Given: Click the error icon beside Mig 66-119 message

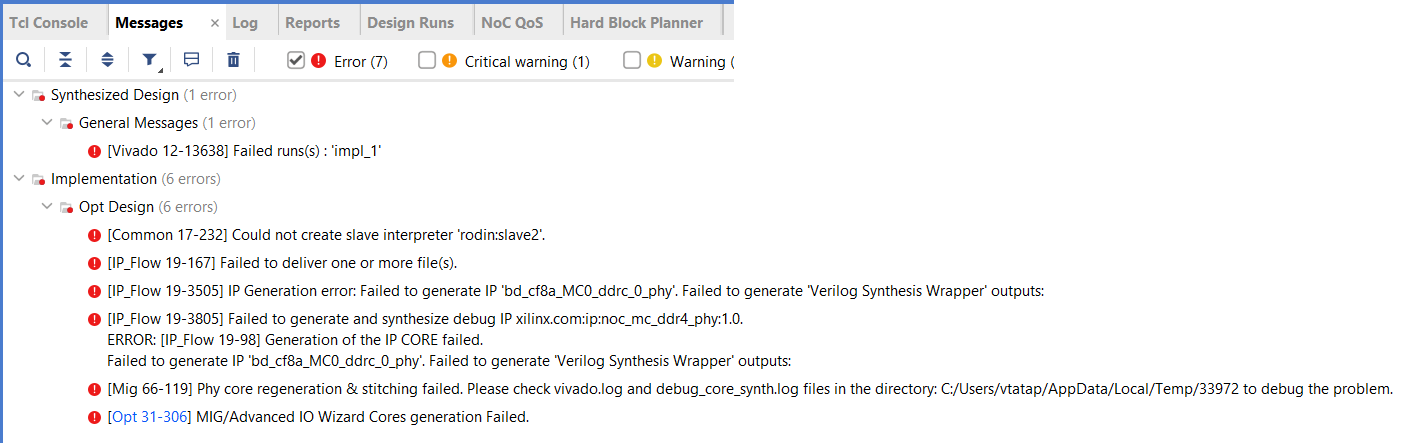Looking at the screenshot, I should coord(95,388).
